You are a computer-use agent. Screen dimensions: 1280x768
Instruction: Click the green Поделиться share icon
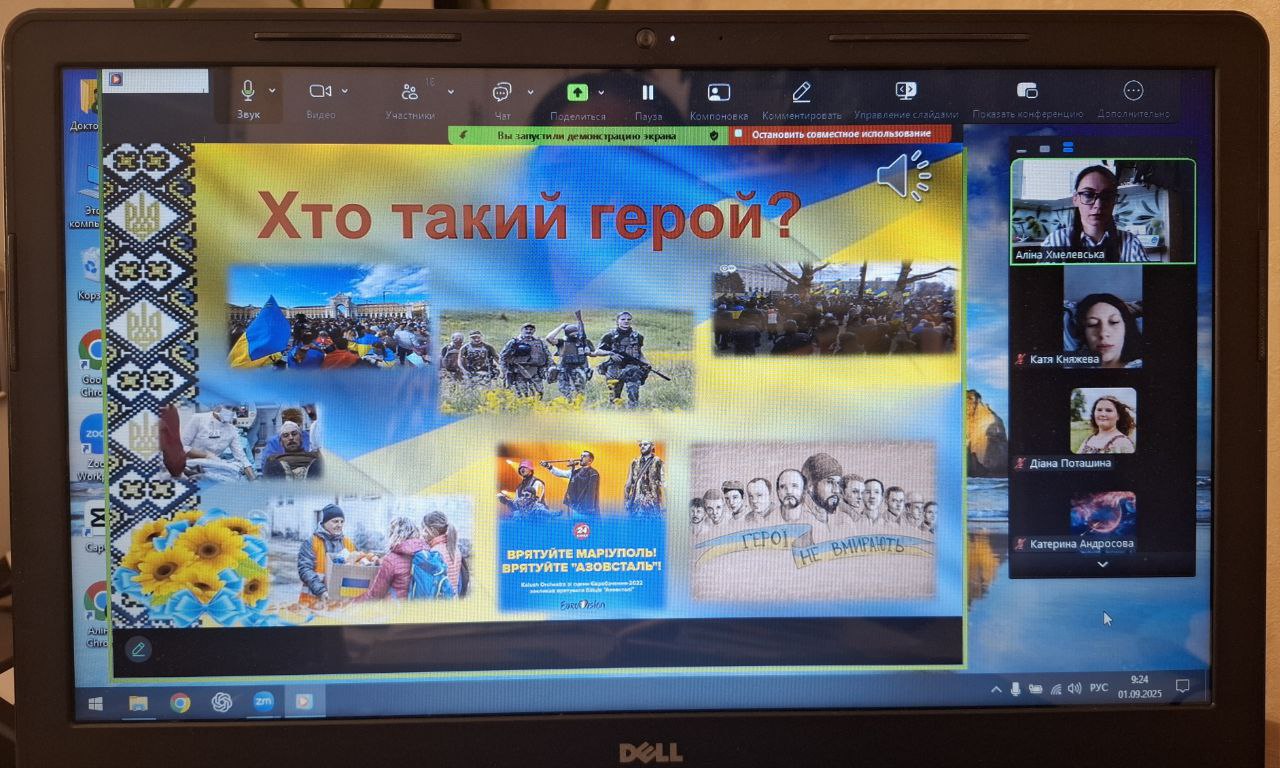coord(577,92)
